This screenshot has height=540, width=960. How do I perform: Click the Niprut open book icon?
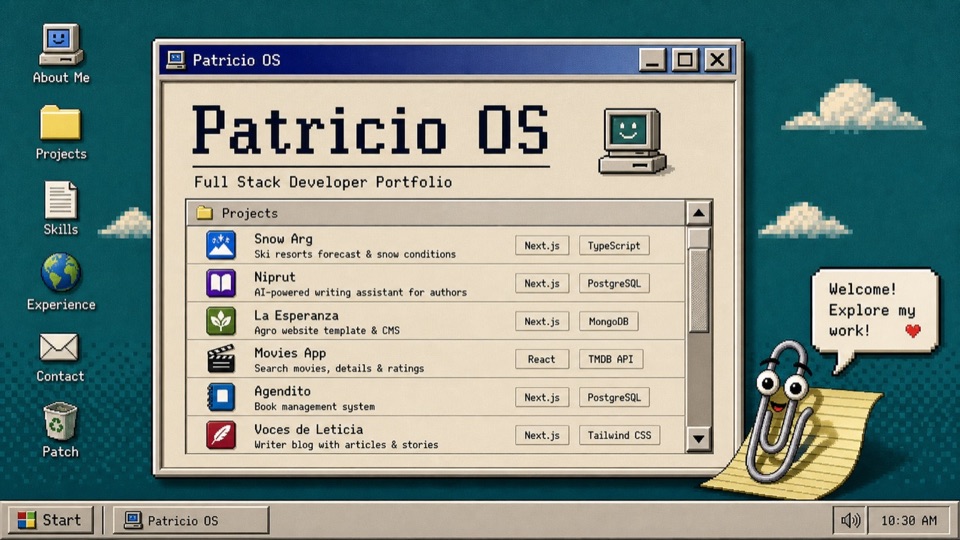point(221,283)
